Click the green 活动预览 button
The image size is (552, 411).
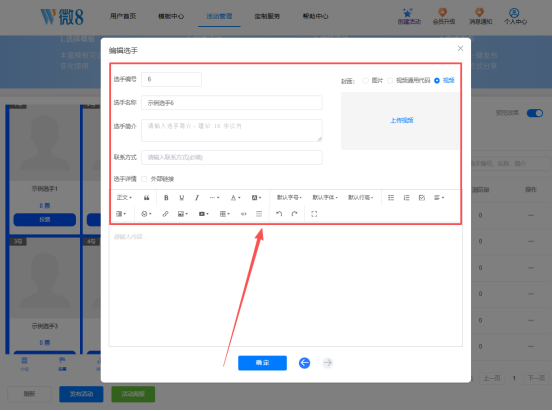(x=133, y=394)
